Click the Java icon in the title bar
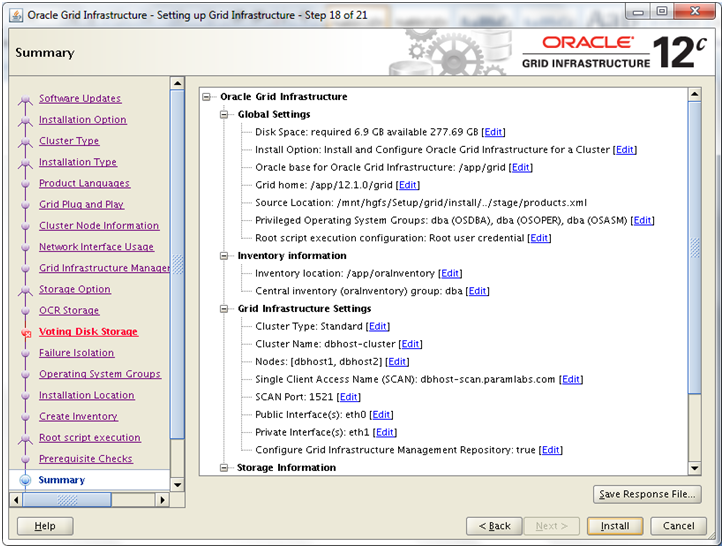 point(16,15)
